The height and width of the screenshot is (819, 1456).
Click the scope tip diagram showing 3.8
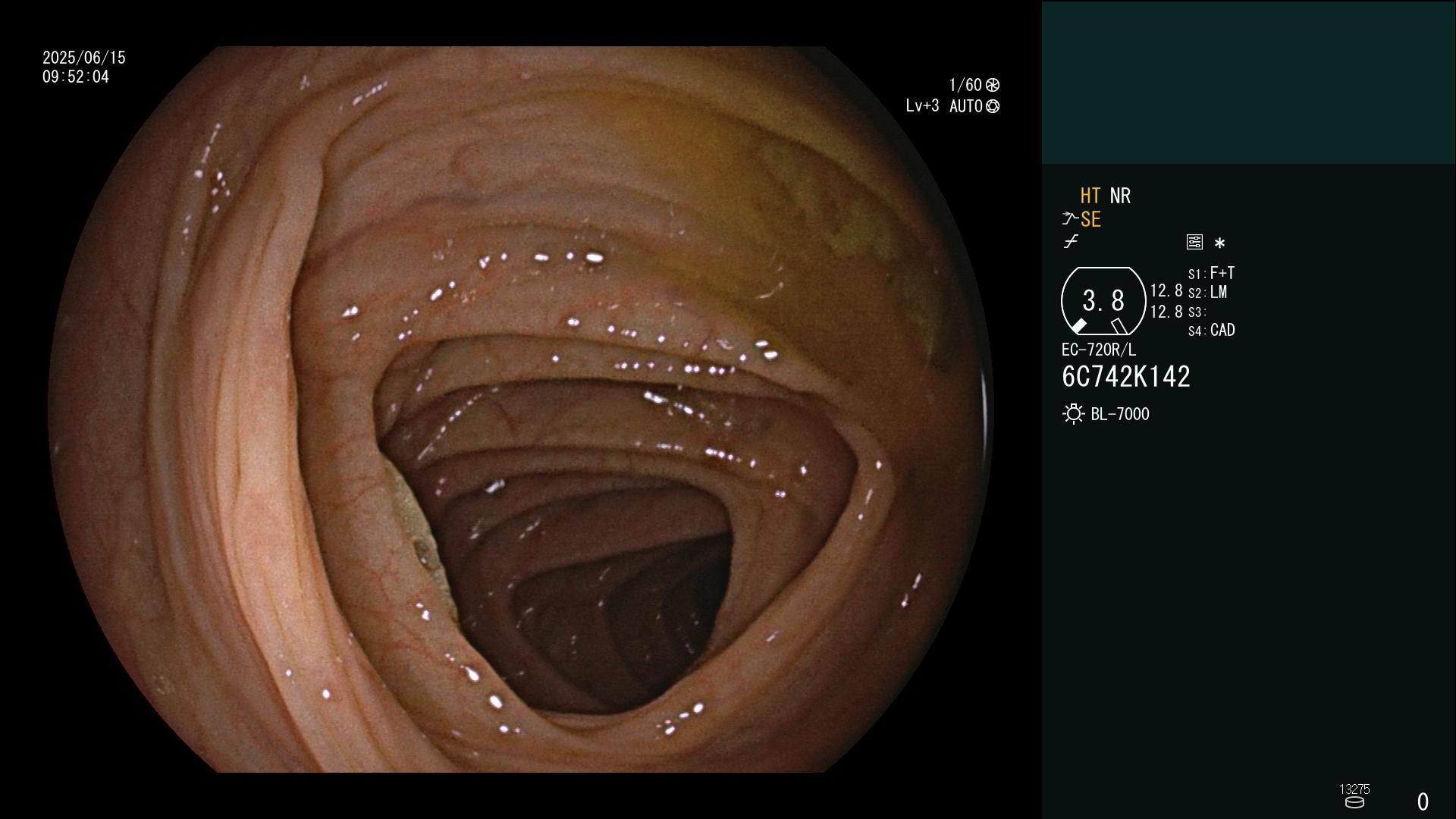1103,301
